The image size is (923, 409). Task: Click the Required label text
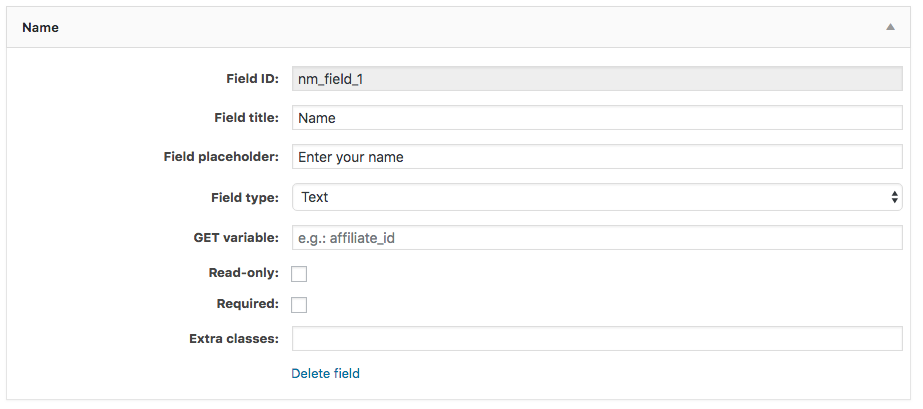pos(248,304)
